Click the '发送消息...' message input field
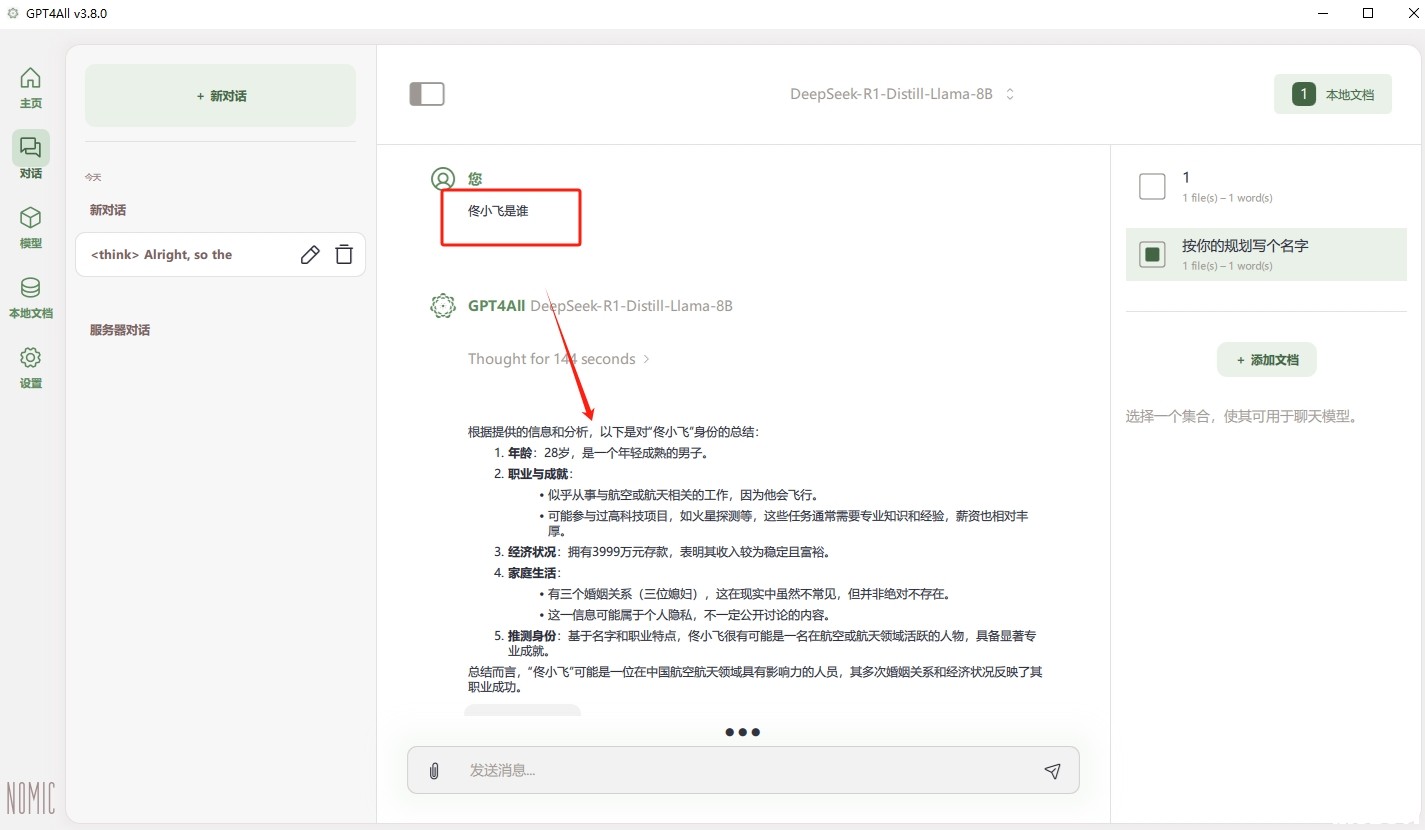Image resolution: width=1425 pixels, height=830 pixels. [743, 771]
